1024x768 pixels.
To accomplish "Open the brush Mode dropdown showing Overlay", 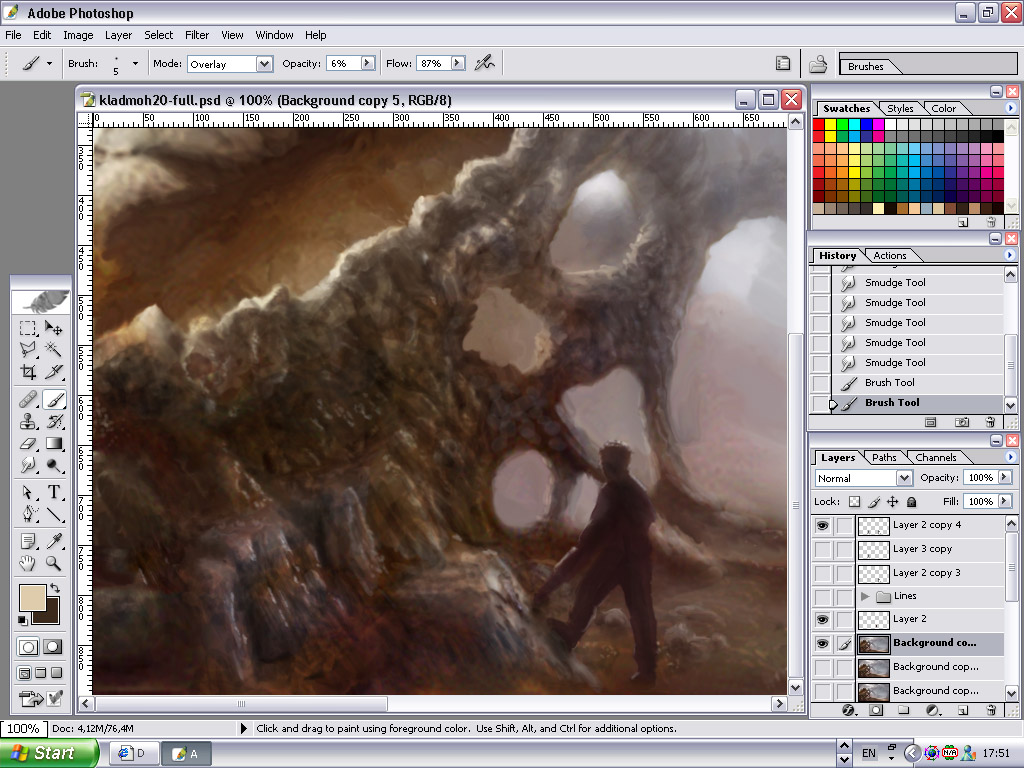I will 264,64.
